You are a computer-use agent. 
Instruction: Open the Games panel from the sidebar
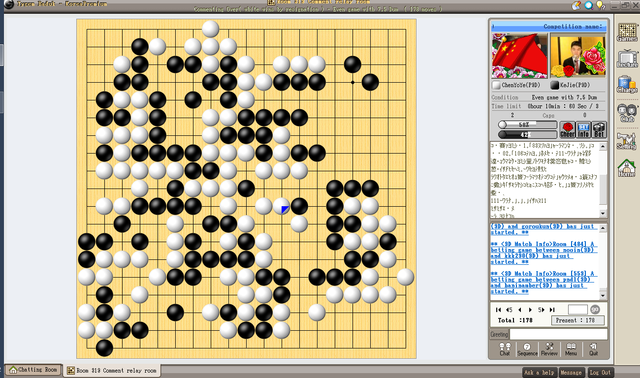coord(627,32)
